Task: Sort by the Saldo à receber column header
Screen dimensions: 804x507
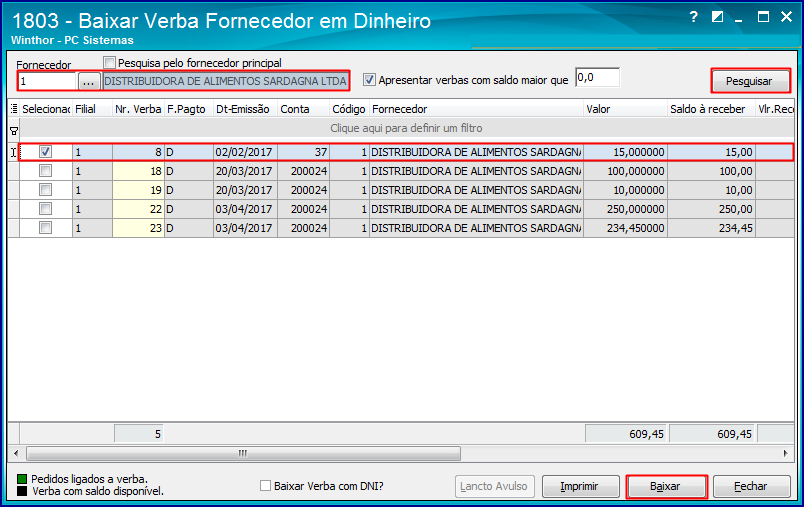Action: tap(711, 109)
